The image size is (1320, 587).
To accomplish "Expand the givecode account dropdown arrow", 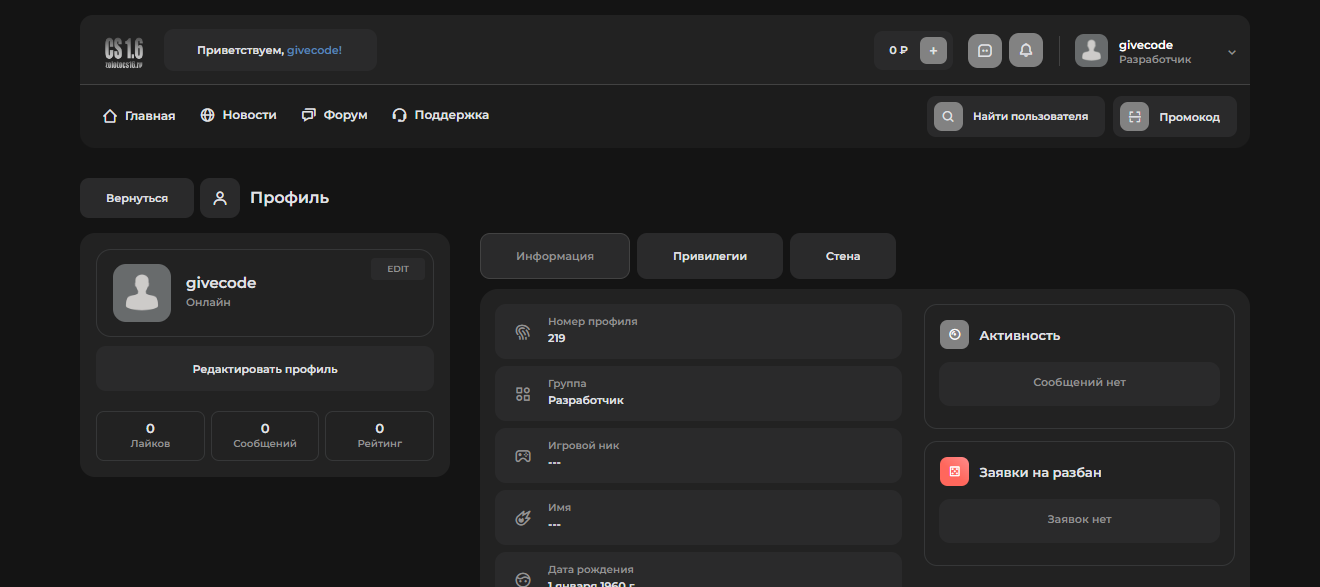I will [x=1232, y=52].
